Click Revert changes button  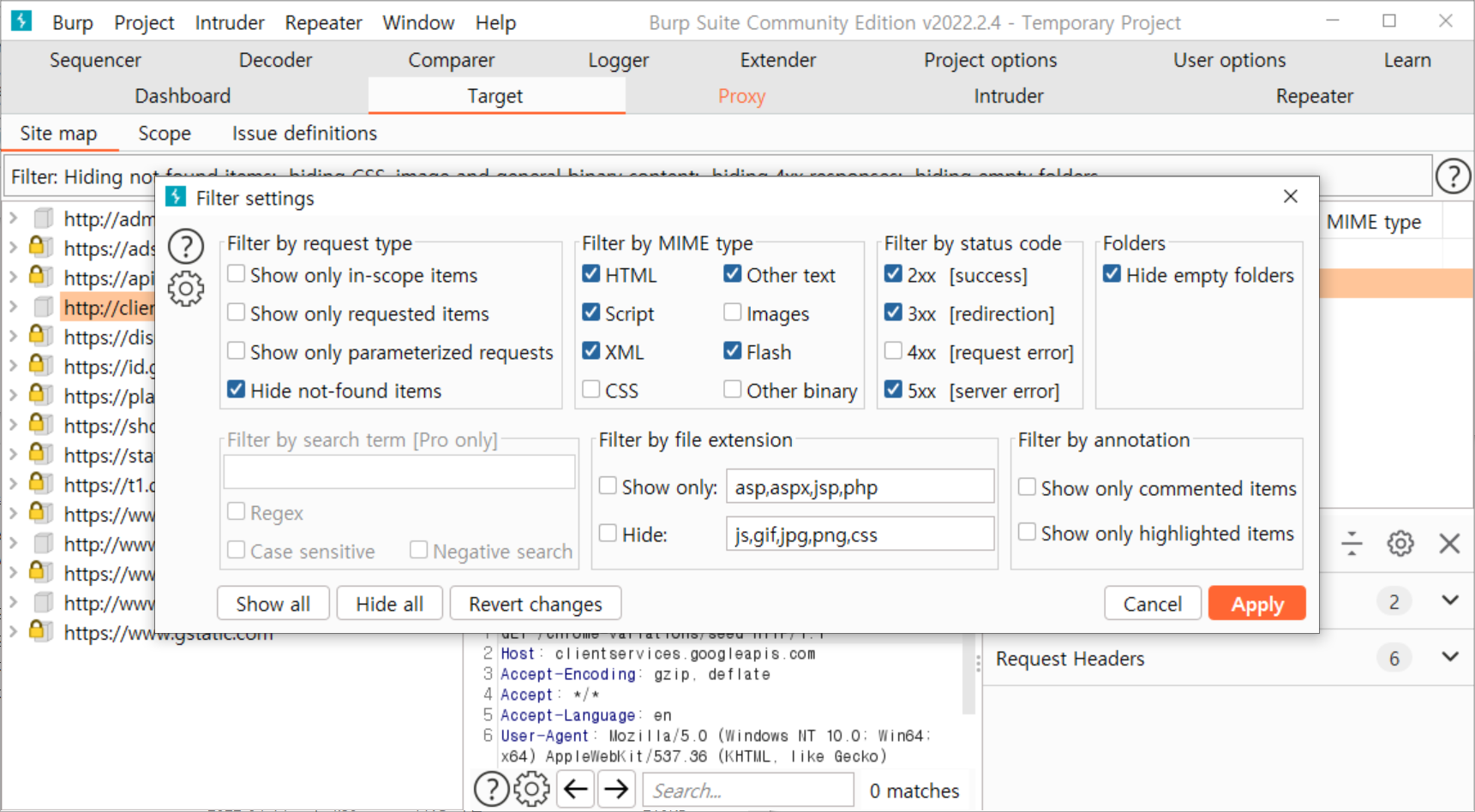535,604
